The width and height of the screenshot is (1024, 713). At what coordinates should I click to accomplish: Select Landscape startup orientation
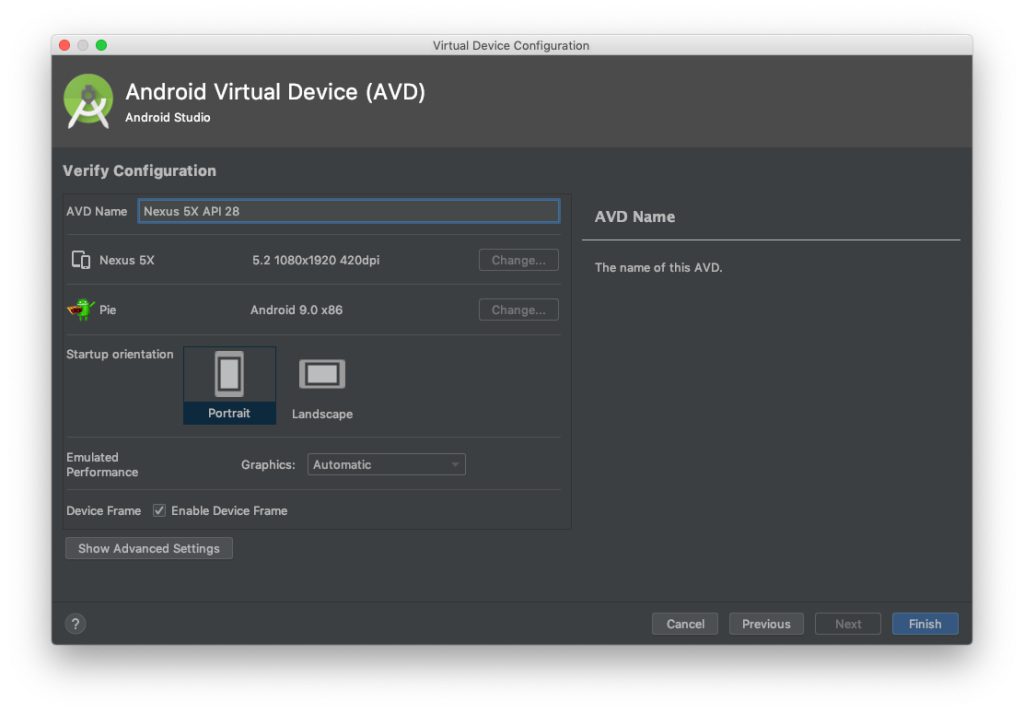click(322, 389)
